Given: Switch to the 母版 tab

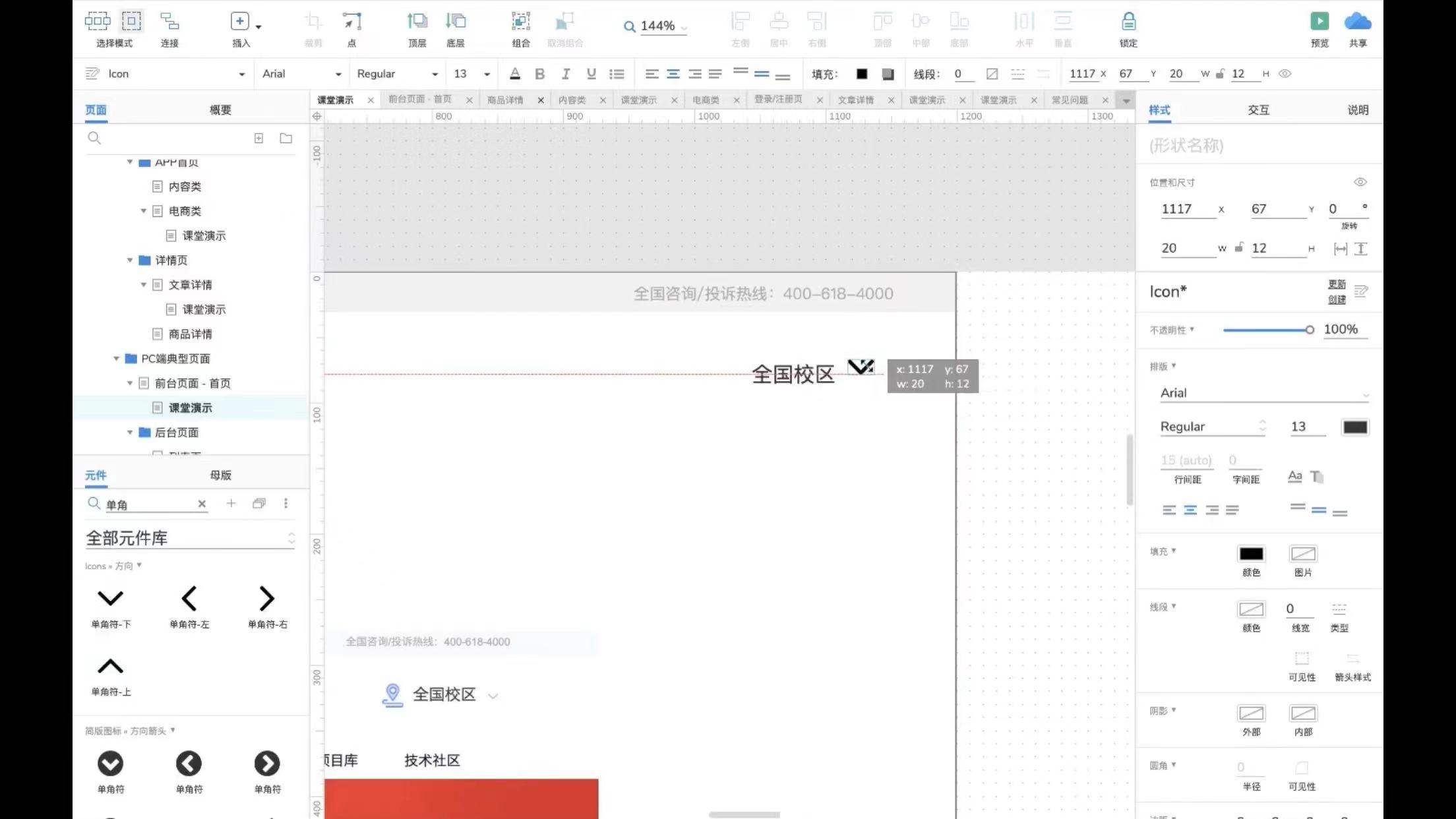Looking at the screenshot, I should point(220,475).
